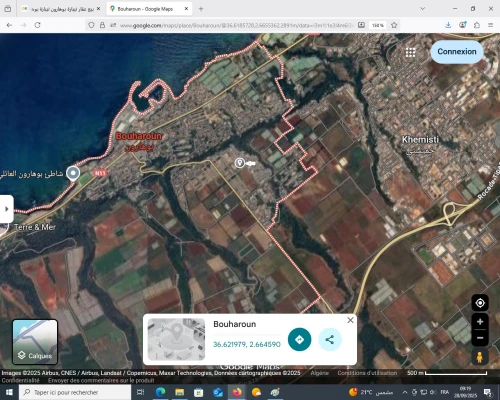This screenshot has height=400, width=500.
Task: Go back to previous page
Action: point(9,25)
